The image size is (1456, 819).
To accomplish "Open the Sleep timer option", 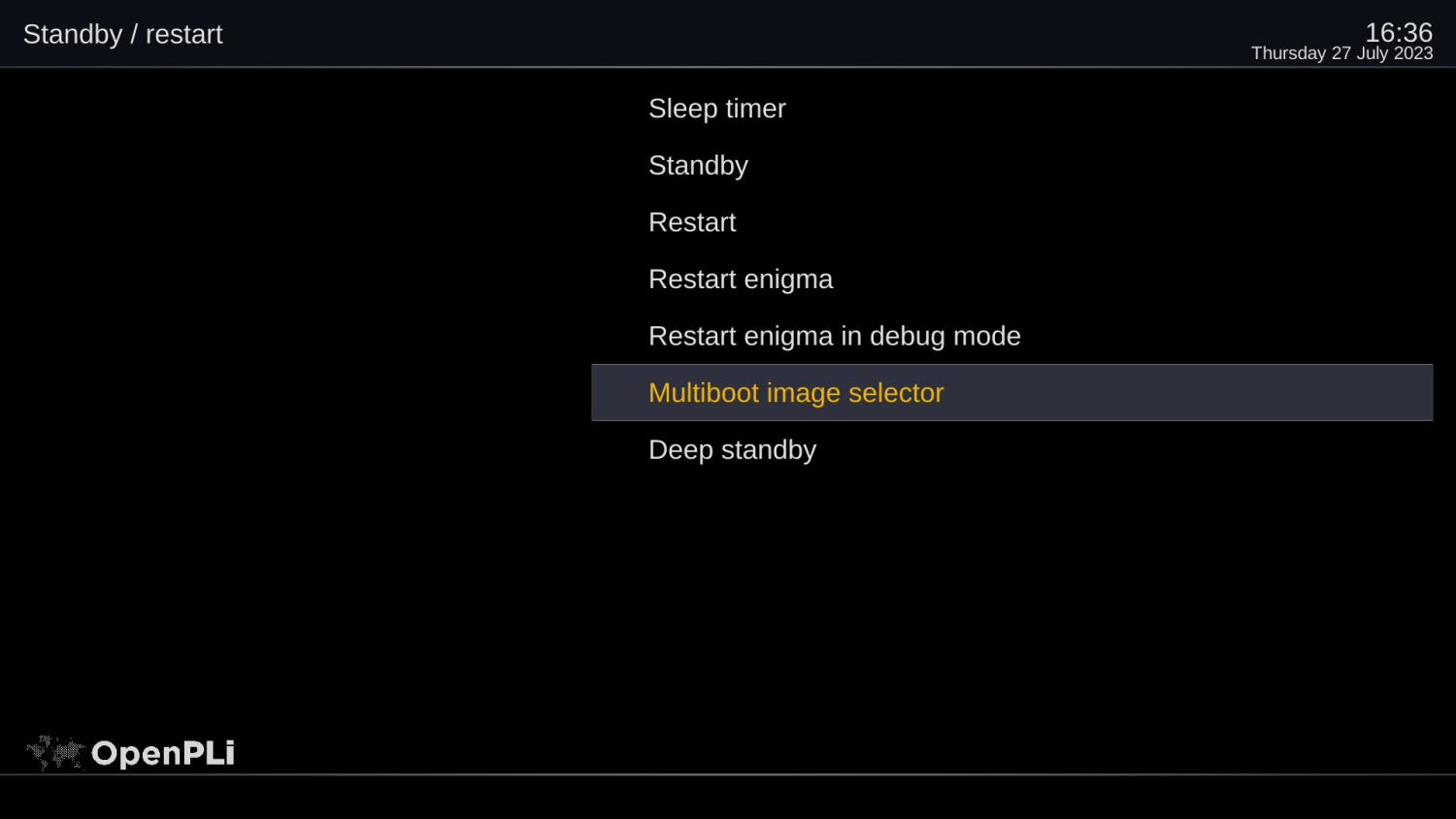I will [x=716, y=109].
